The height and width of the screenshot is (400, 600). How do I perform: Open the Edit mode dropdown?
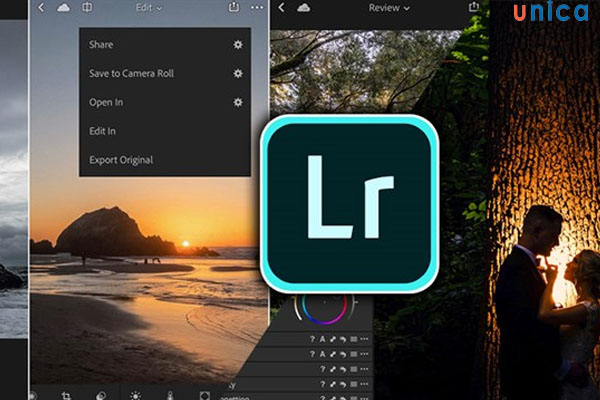149,8
